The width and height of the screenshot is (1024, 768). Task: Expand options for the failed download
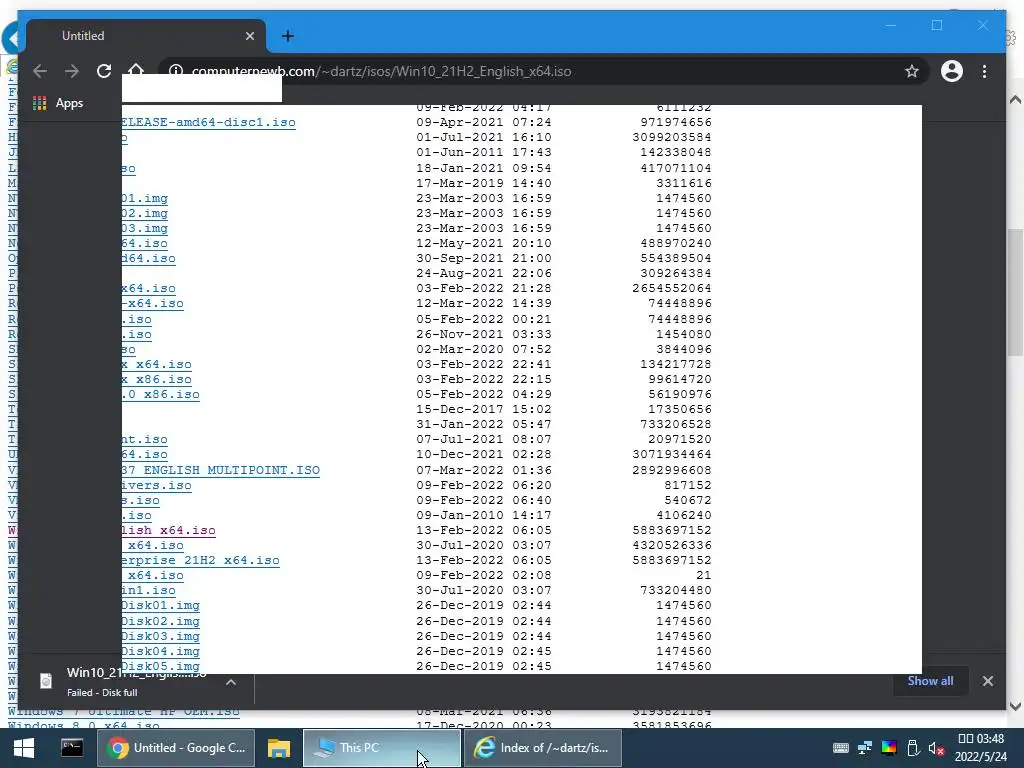pos(231,682)
